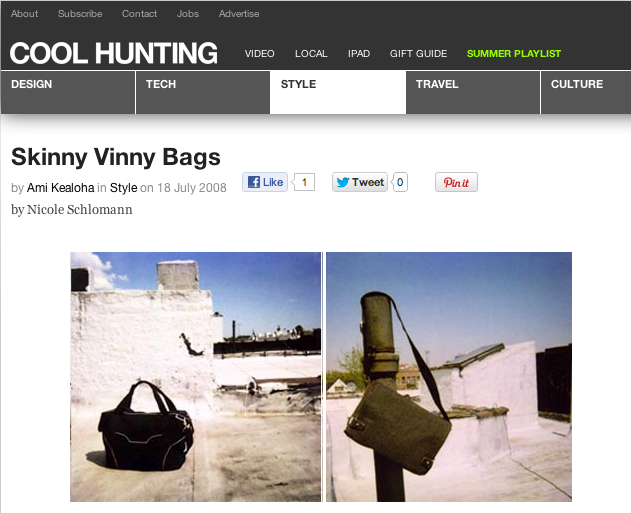Switch to the Tech tab

[x=203, y=93]
